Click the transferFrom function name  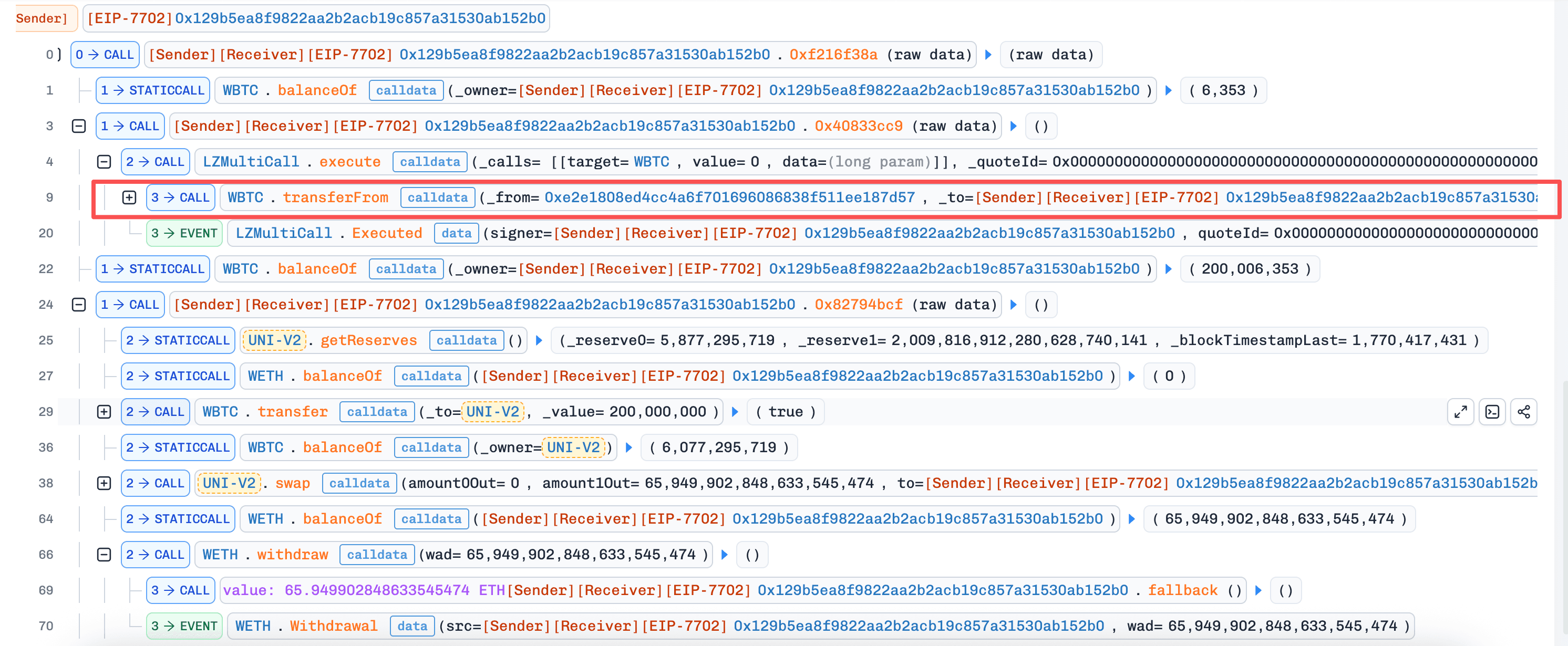(335, 197)
